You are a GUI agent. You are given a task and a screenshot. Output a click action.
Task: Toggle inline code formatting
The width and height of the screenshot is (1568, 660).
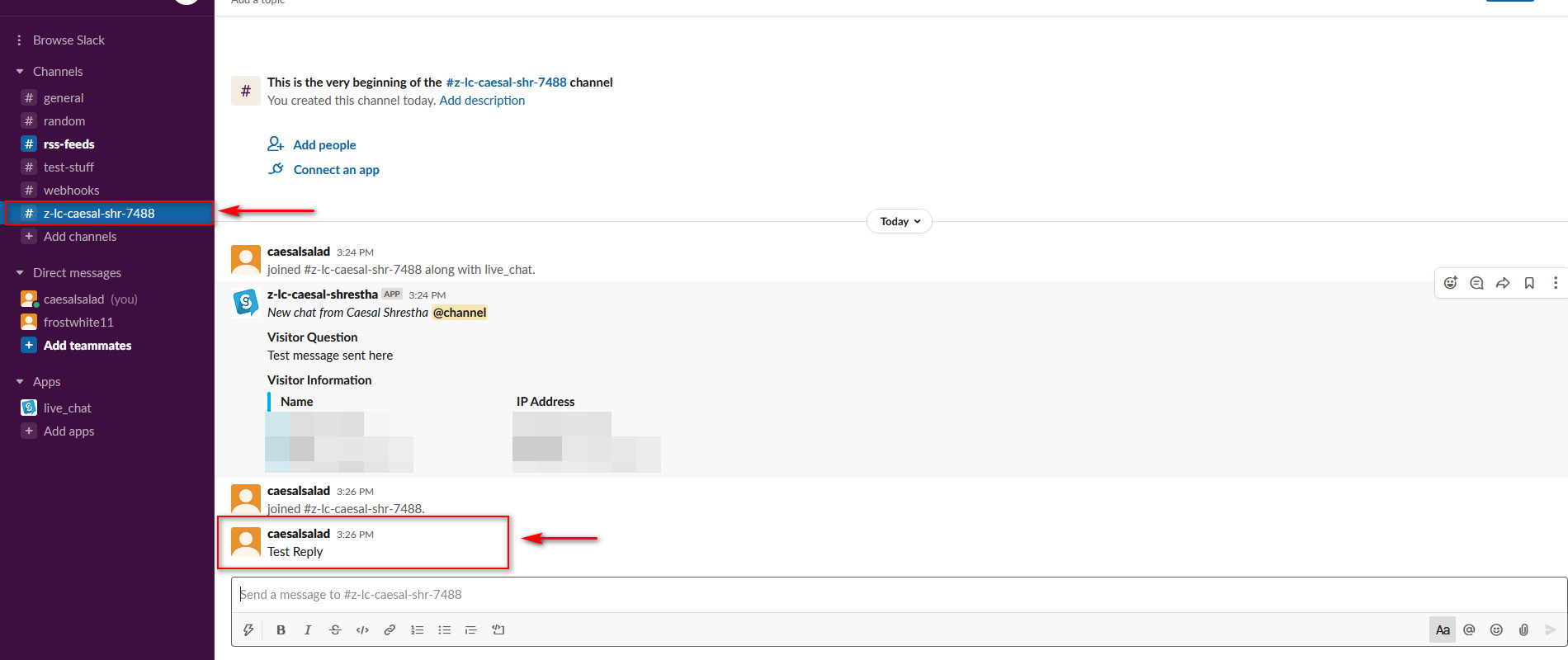tap(362, 630)
